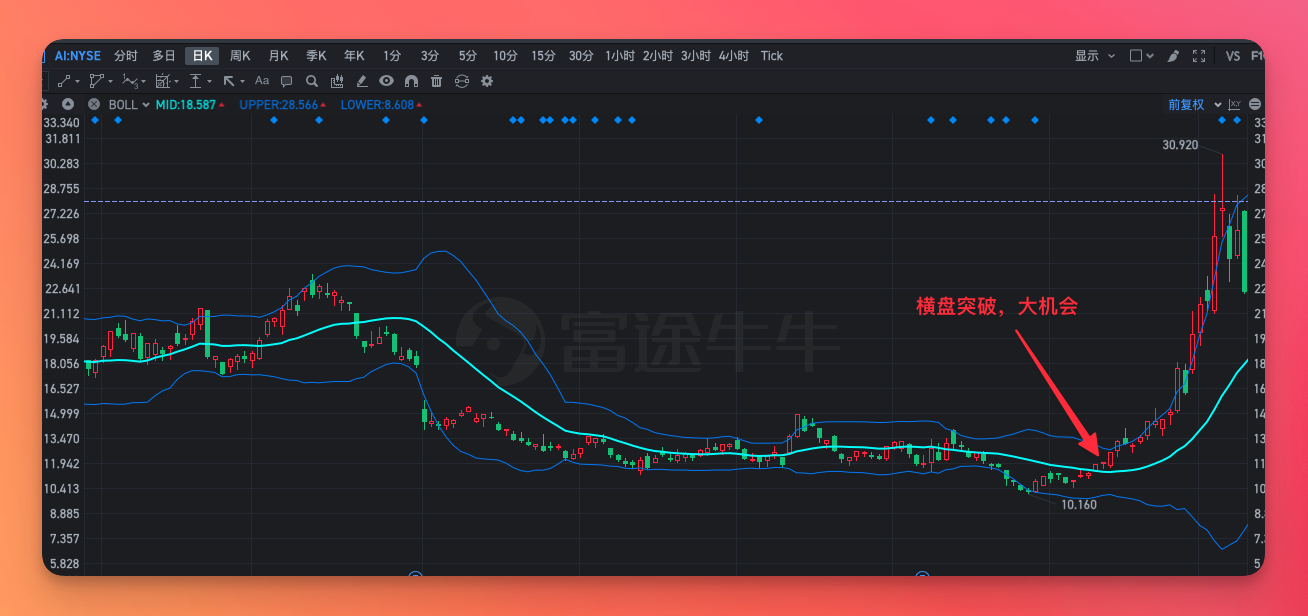This screenshot has height=616, width=1308.
Task: Switch to 年K yearly chart
Action: (354, 56)
